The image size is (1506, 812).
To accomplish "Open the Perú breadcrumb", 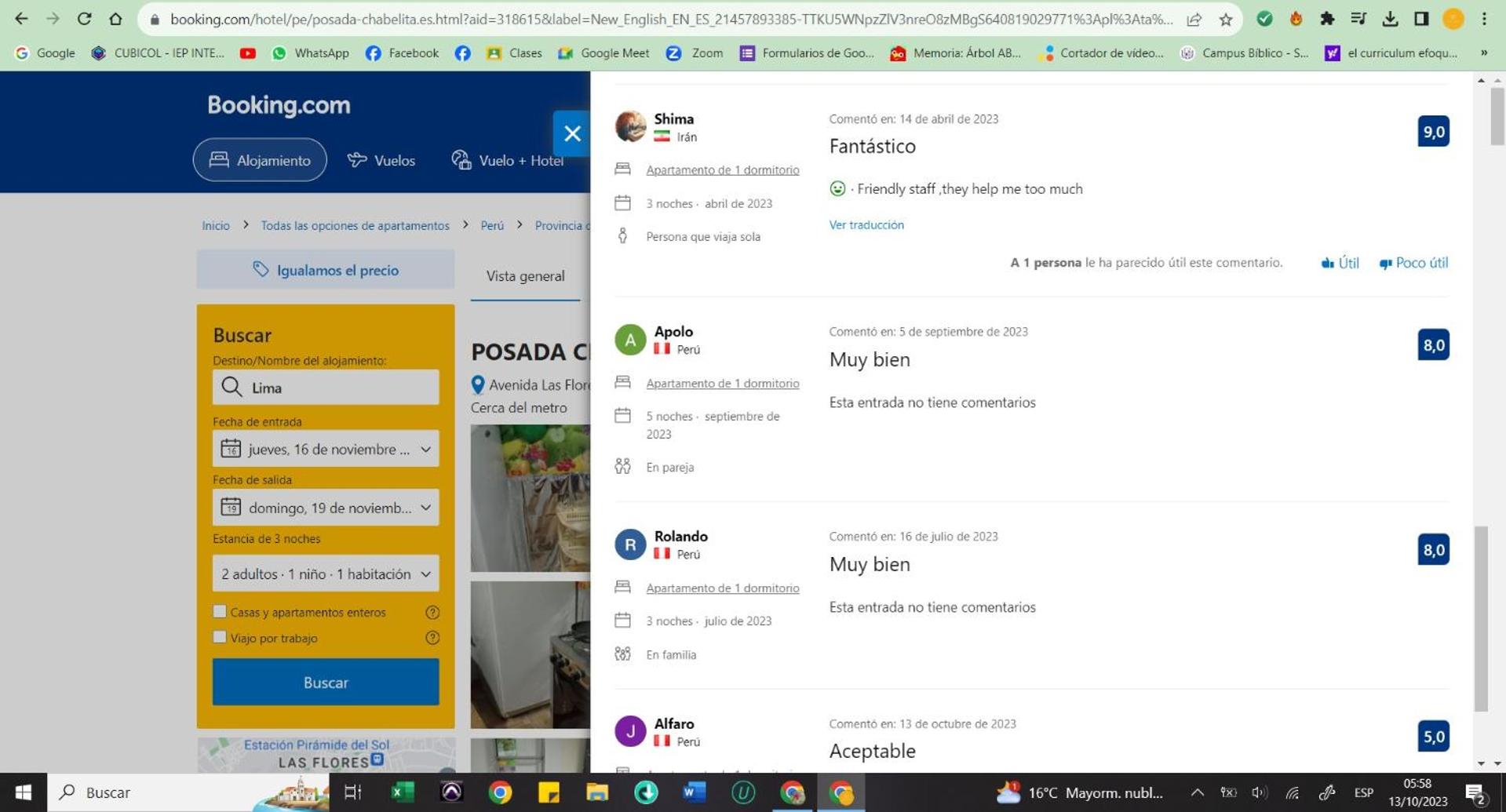I will [492, 225].
